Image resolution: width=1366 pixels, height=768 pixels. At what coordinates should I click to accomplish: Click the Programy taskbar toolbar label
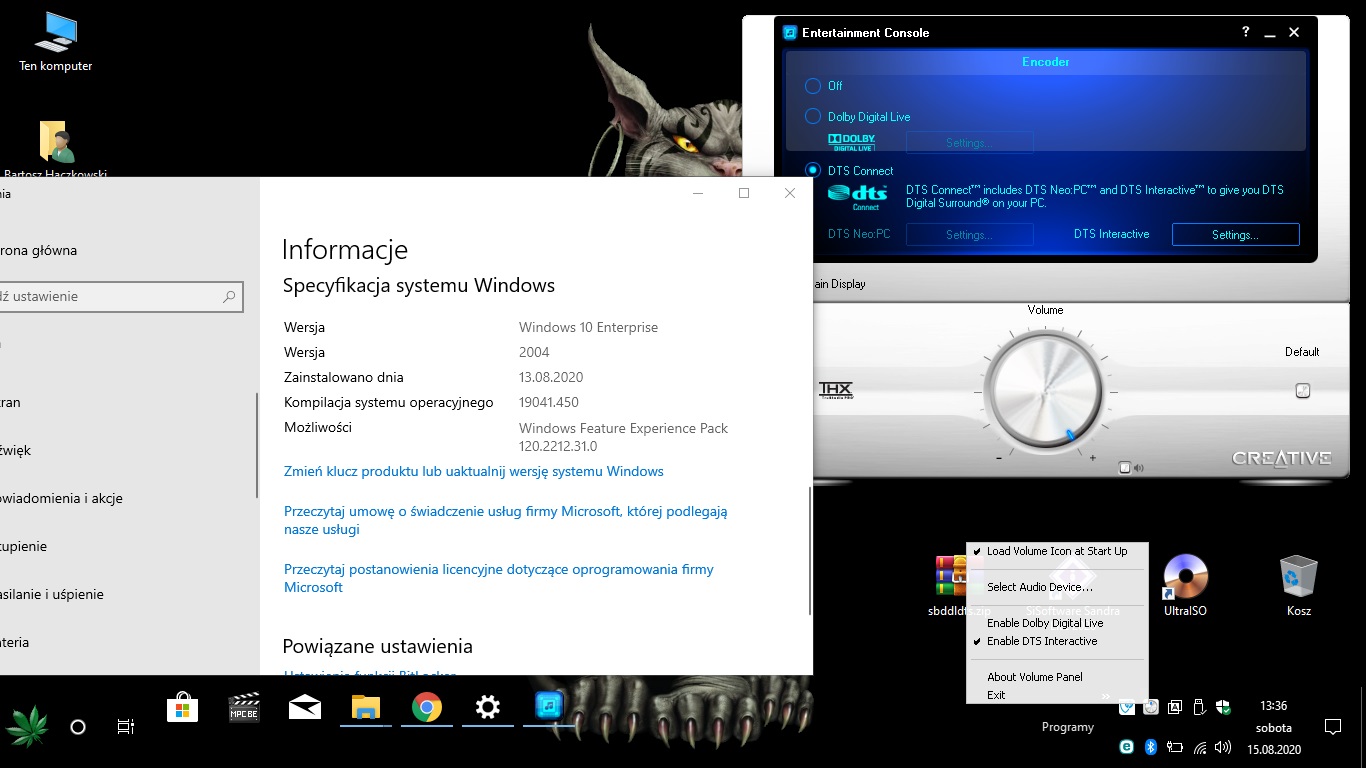pyautogui.click(x=1067, y=727)
